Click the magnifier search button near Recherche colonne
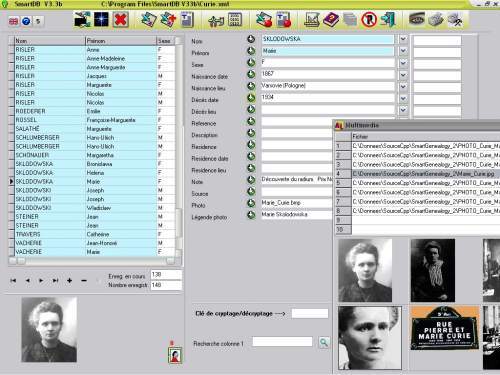 tap(324, 342)
